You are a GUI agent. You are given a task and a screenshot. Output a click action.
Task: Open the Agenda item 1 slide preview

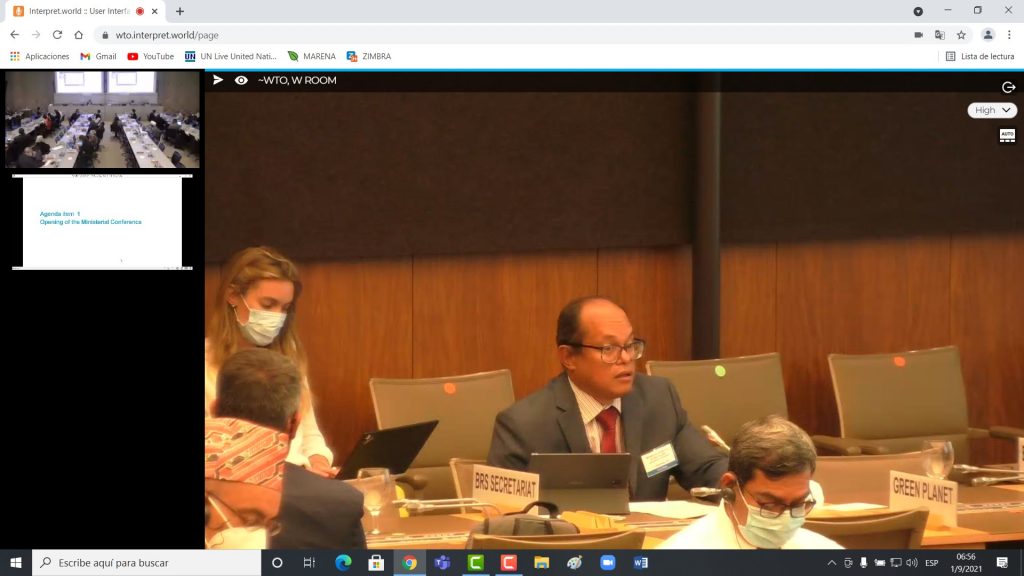point(102,222)
